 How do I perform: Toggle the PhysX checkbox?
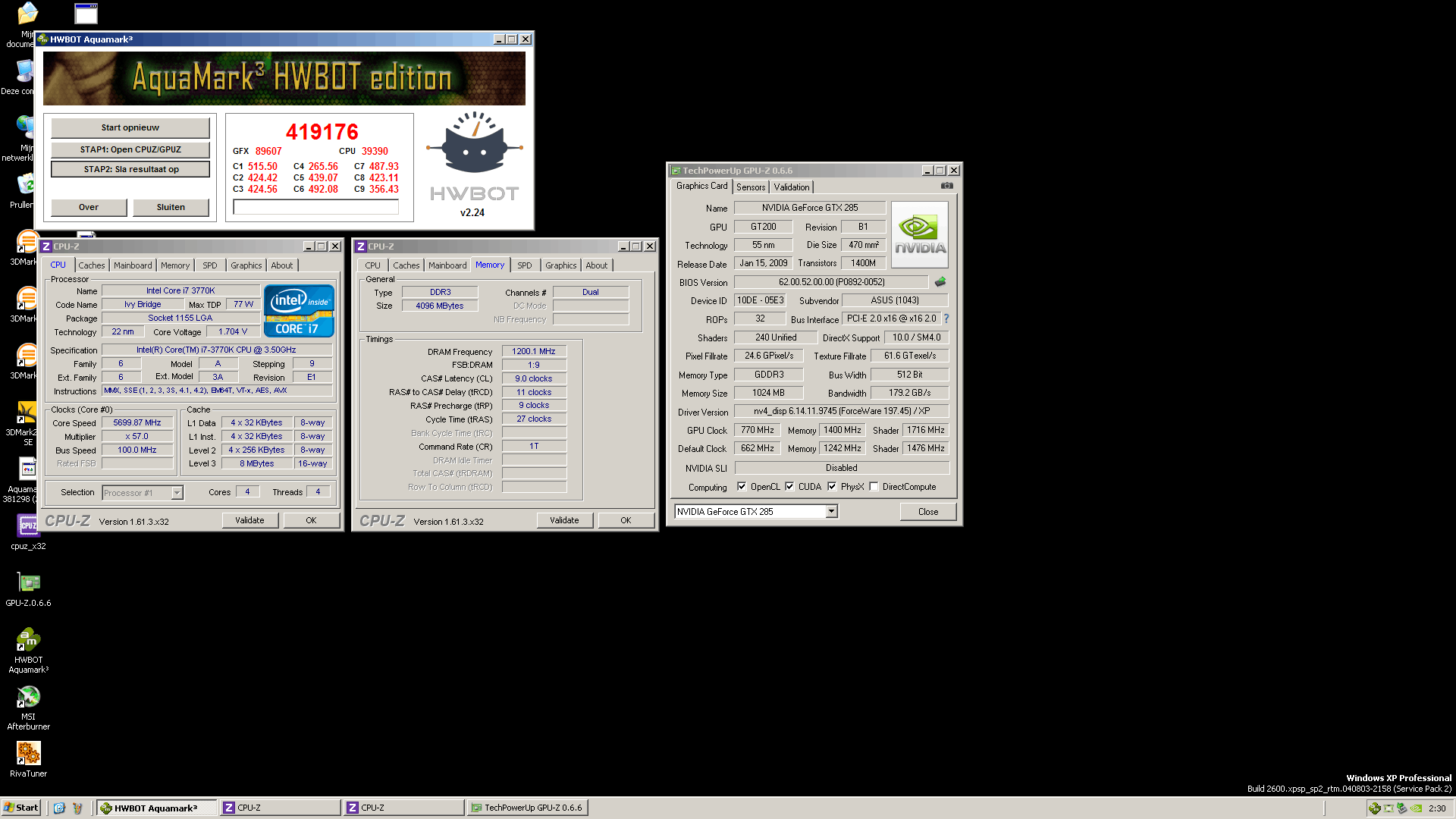[832, 487]
